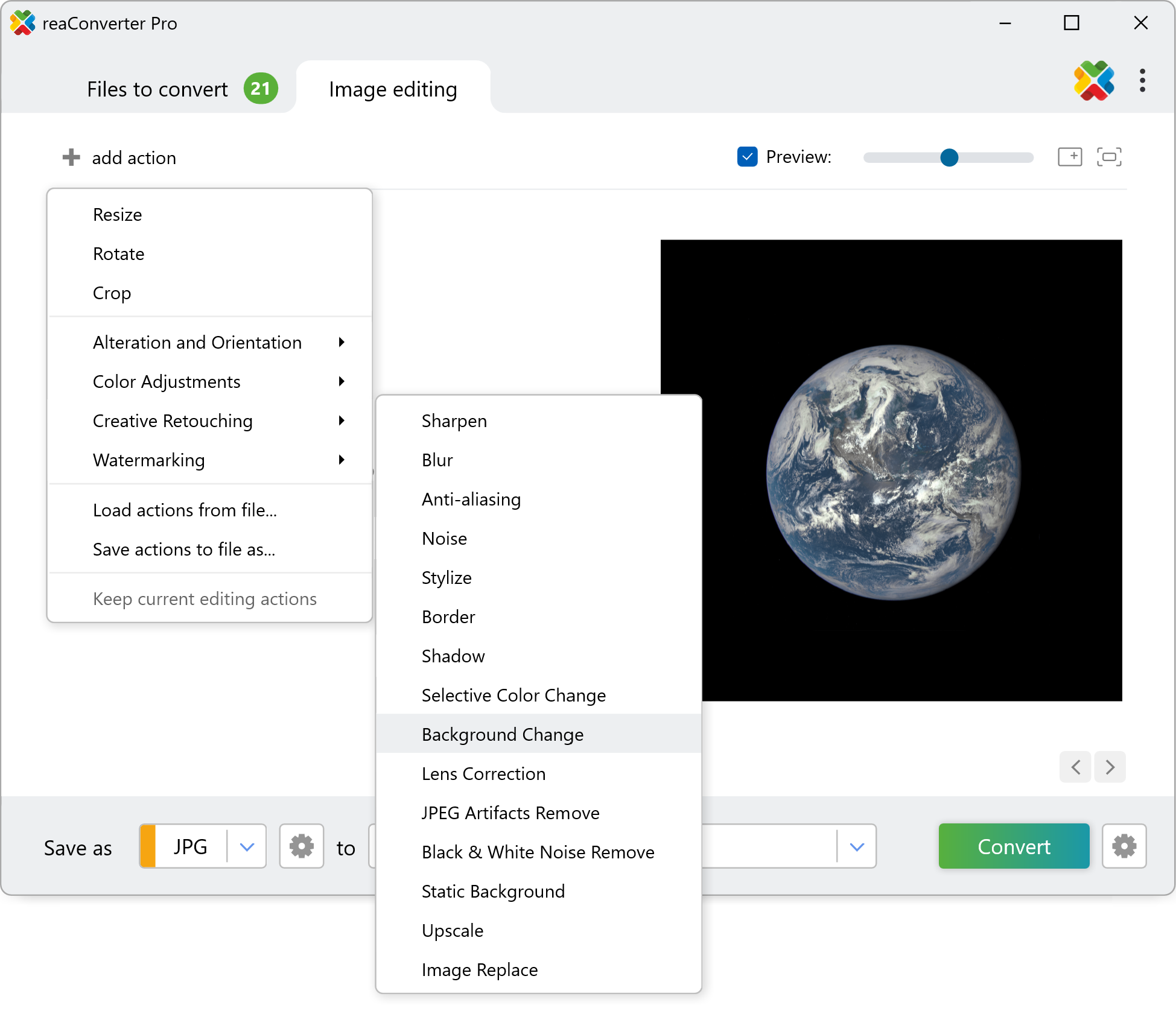Open JPG format settings gear
This screenshot has height=1011, width=1176.
302,846
